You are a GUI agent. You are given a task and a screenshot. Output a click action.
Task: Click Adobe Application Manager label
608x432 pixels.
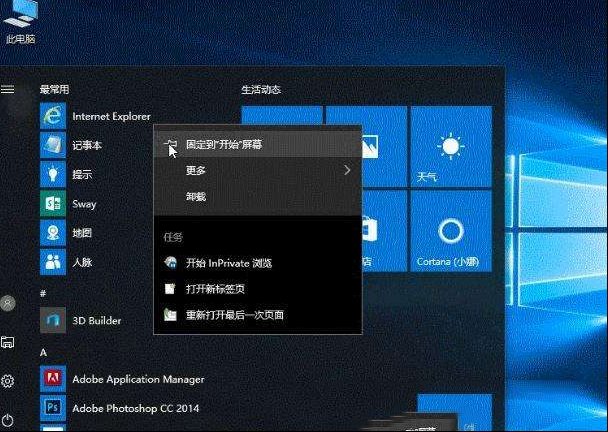(138, 379)
